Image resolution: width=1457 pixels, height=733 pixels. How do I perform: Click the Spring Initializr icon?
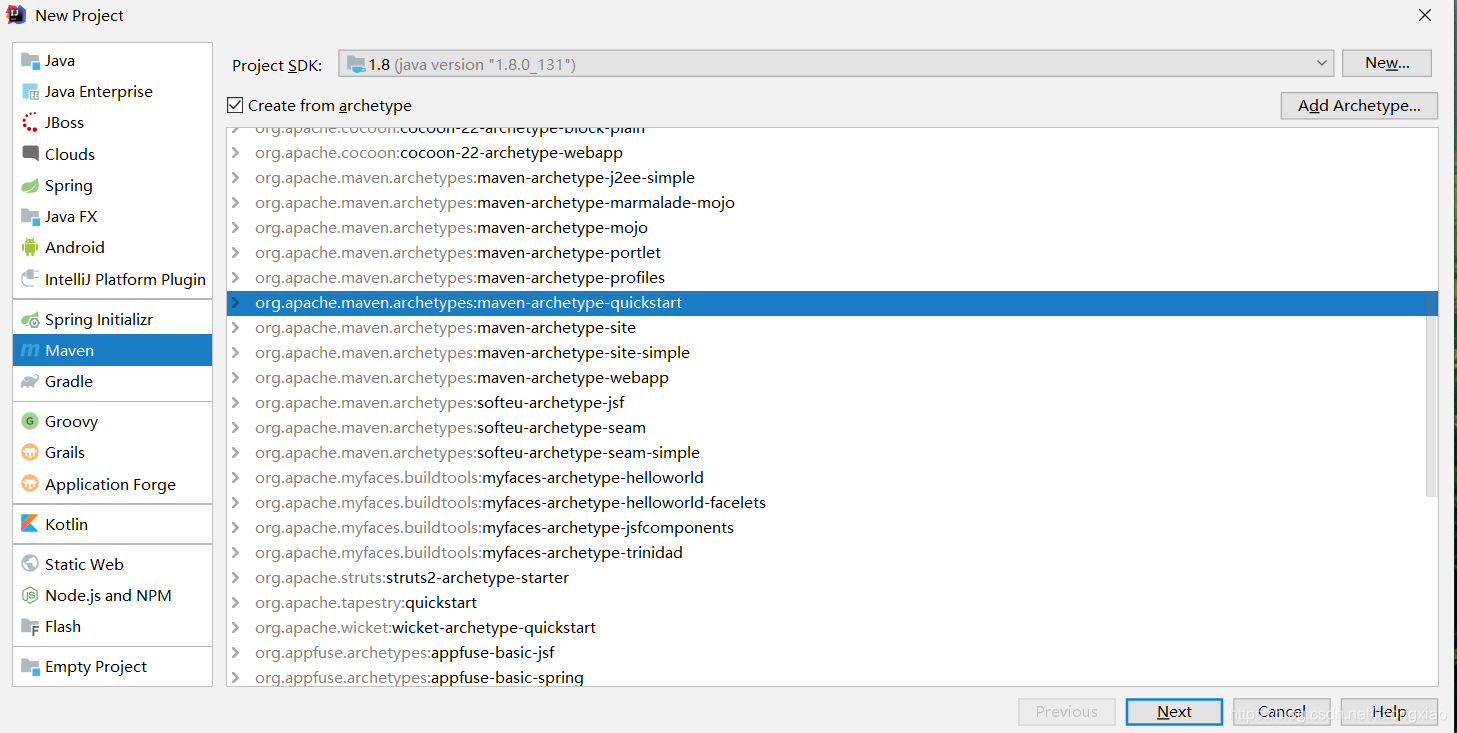tap(30, 319)
